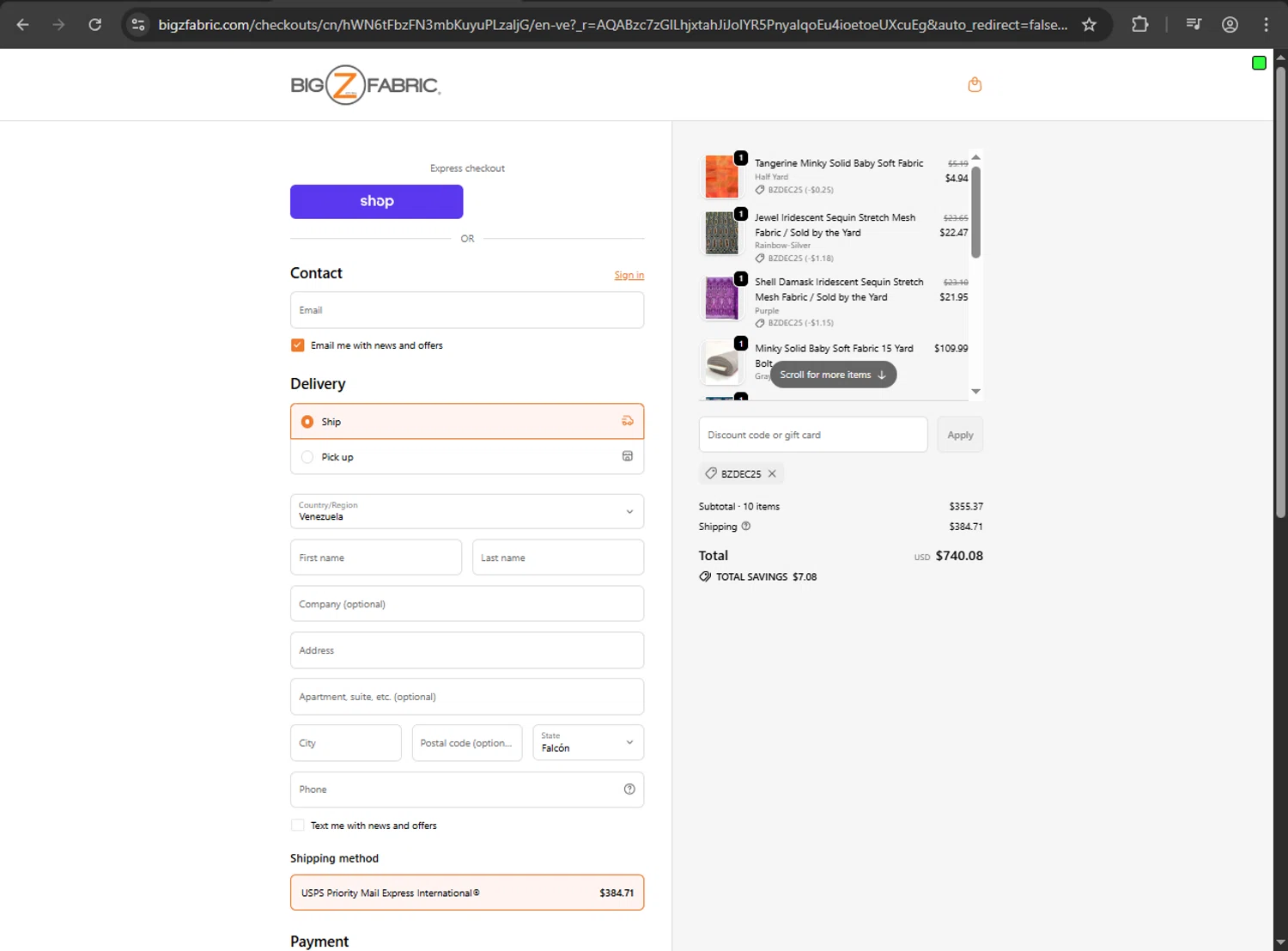Select USPS Priority Mail Express International shipping
1288x951 pixels.
click(467, 893)
